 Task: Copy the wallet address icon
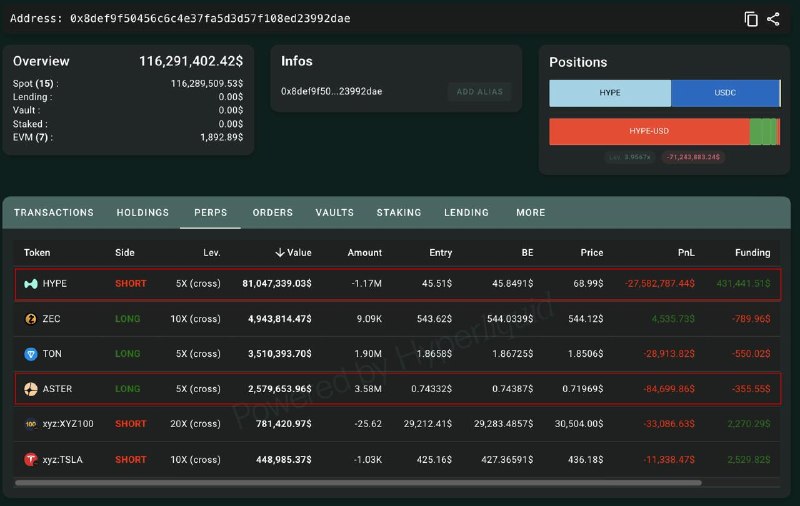(x=751, y=19)
